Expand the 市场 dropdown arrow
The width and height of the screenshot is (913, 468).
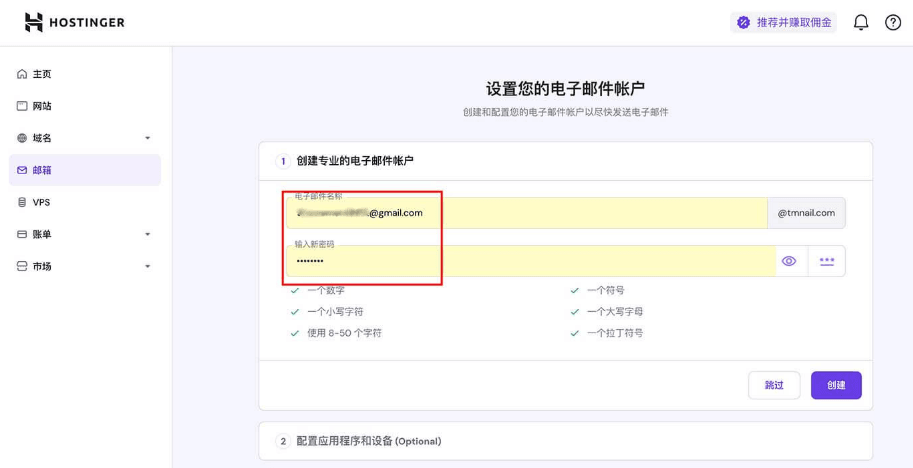pyautogui.click(x=147, y=266)
